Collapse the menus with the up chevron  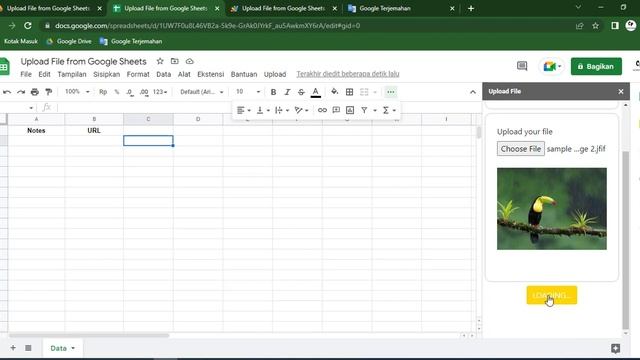(473, 92)
